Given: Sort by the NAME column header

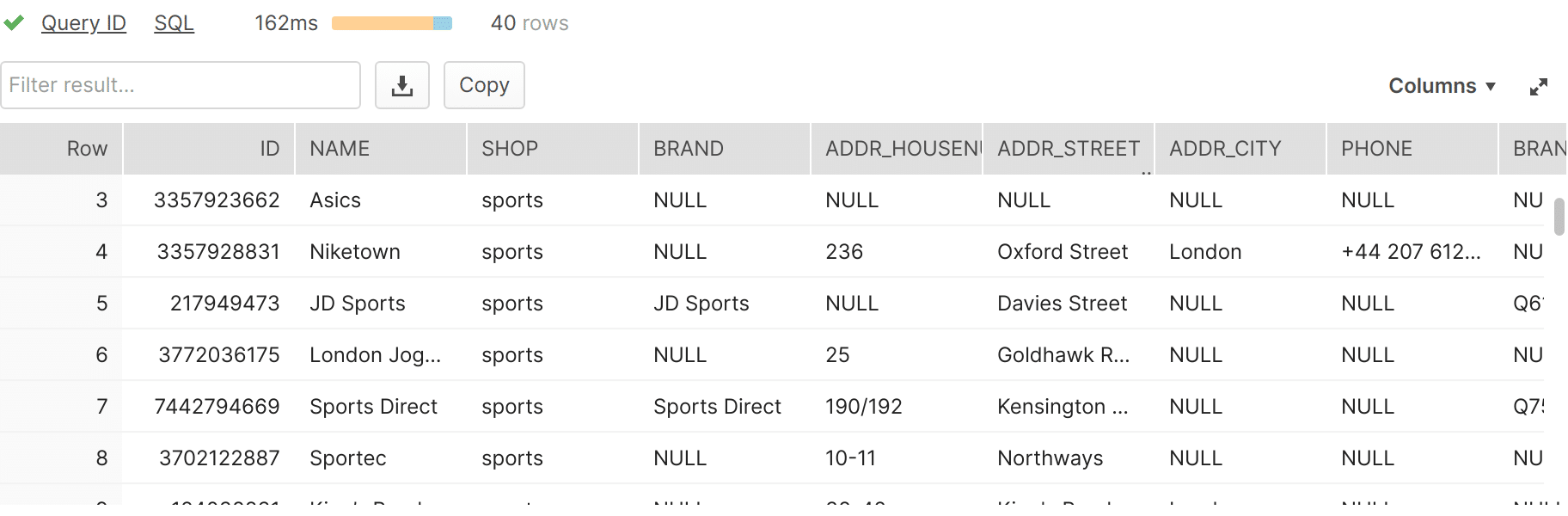Looking at the screenshot, I should pos(381,149).
